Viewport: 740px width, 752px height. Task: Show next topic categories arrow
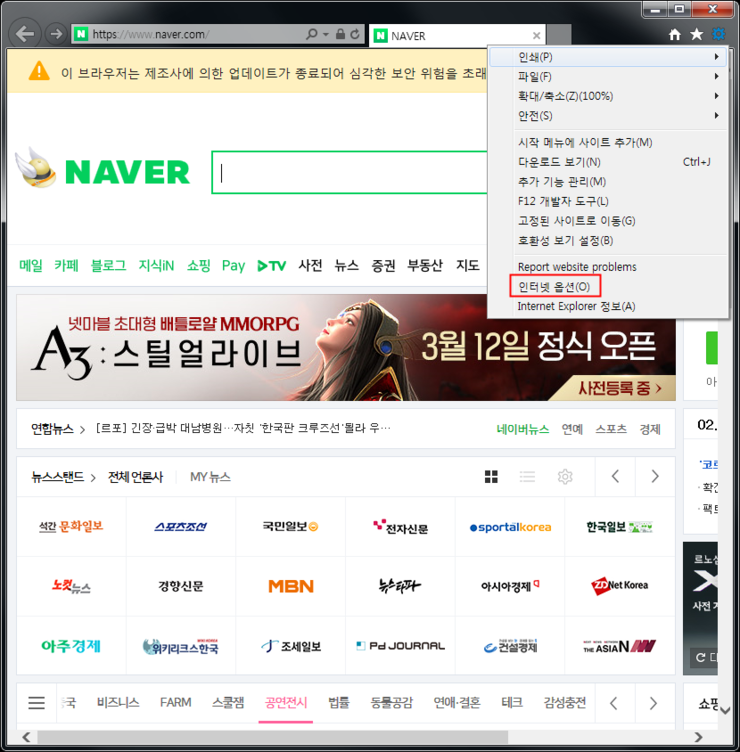click(653, 704)
